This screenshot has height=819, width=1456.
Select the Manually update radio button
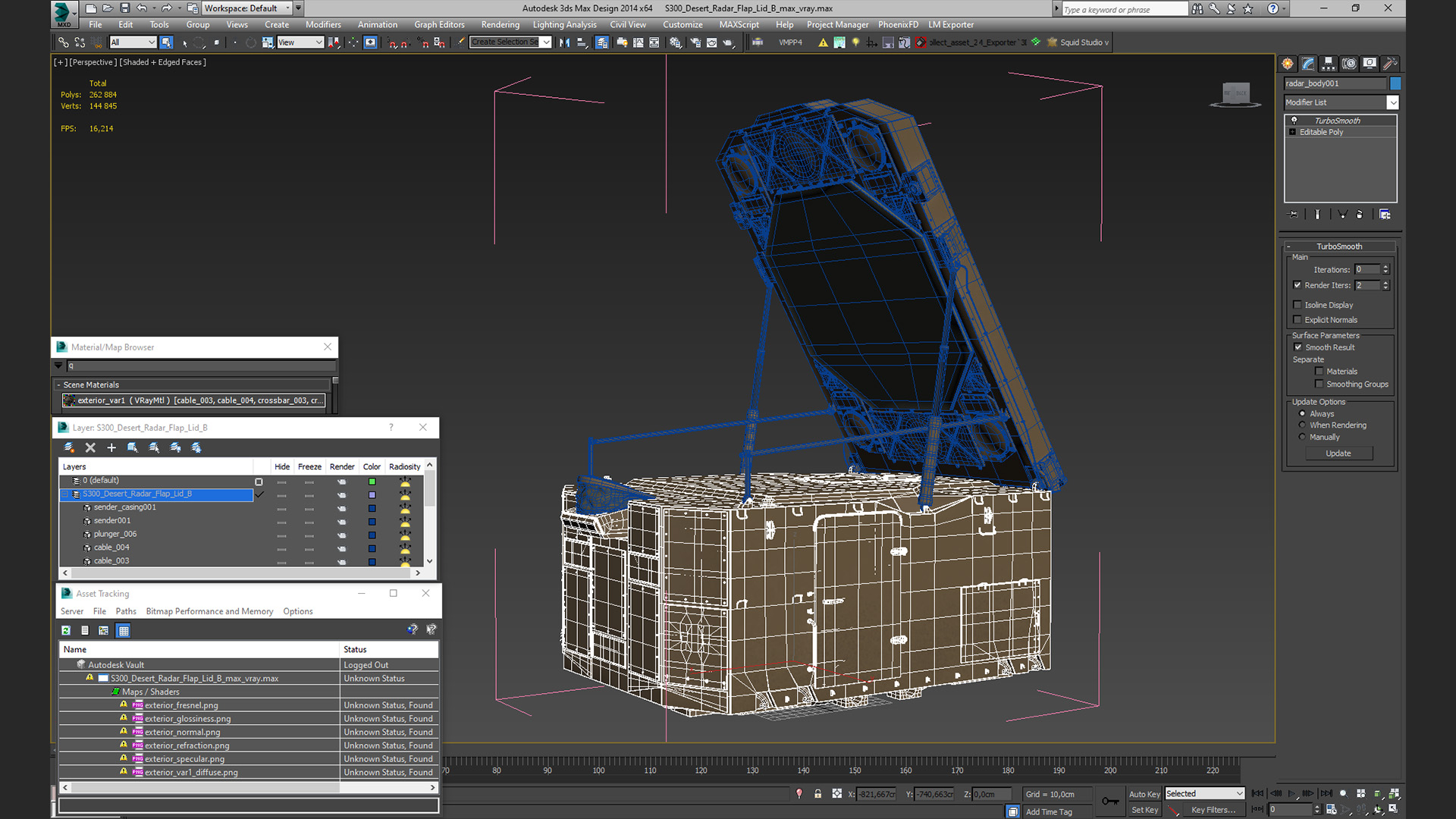[x=1302, y=437]
